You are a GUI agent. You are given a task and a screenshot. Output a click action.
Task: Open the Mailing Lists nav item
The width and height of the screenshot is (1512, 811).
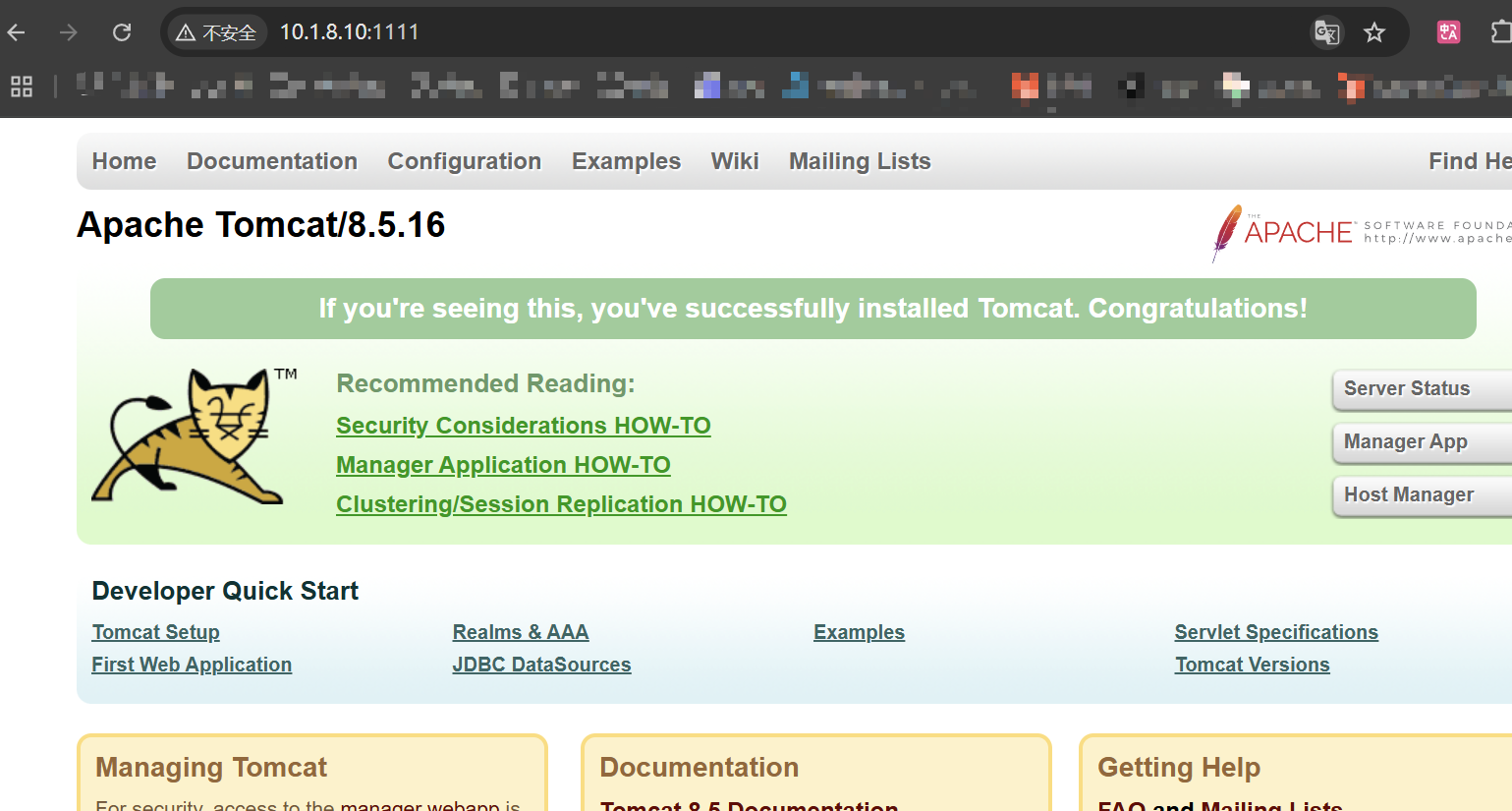coord(860,161)
